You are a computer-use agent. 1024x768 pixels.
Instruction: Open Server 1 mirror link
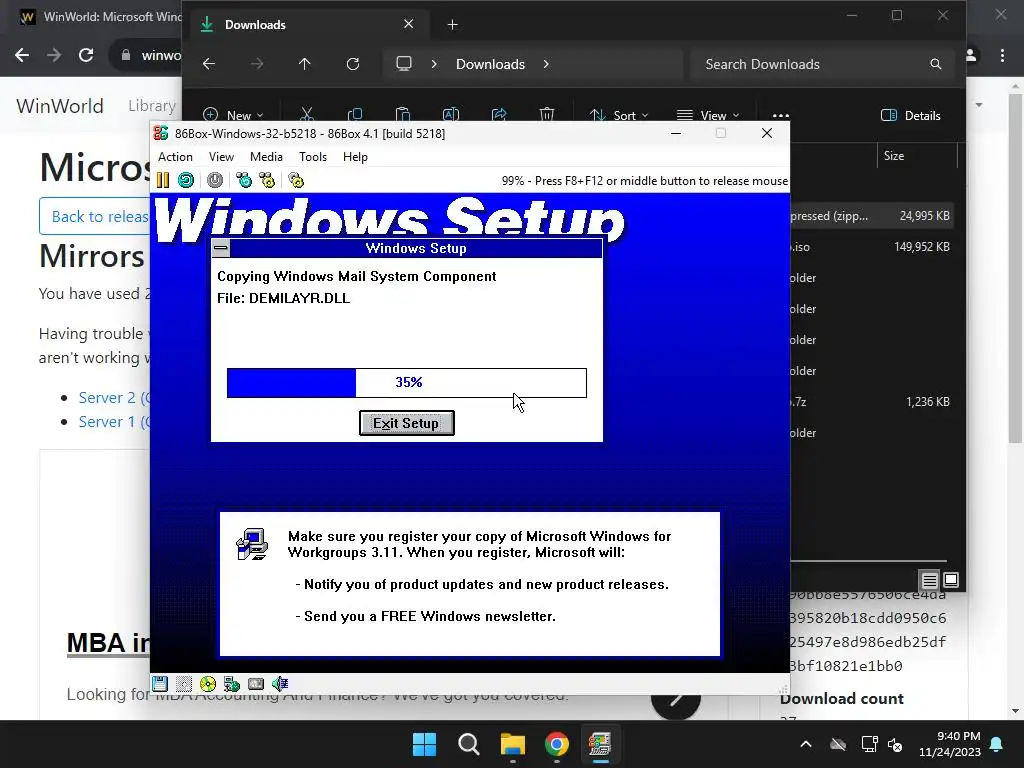pos(114,422)
